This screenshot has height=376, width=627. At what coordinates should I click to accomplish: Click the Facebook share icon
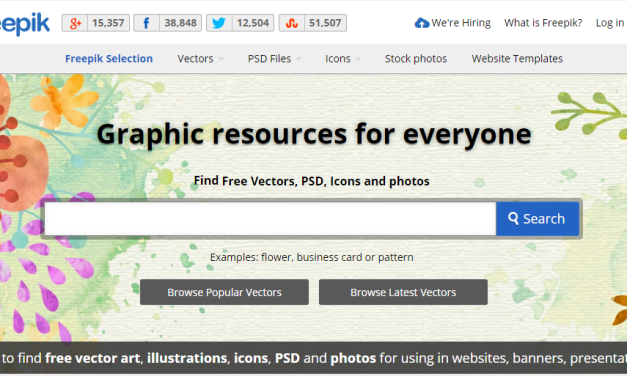(146, 23)
